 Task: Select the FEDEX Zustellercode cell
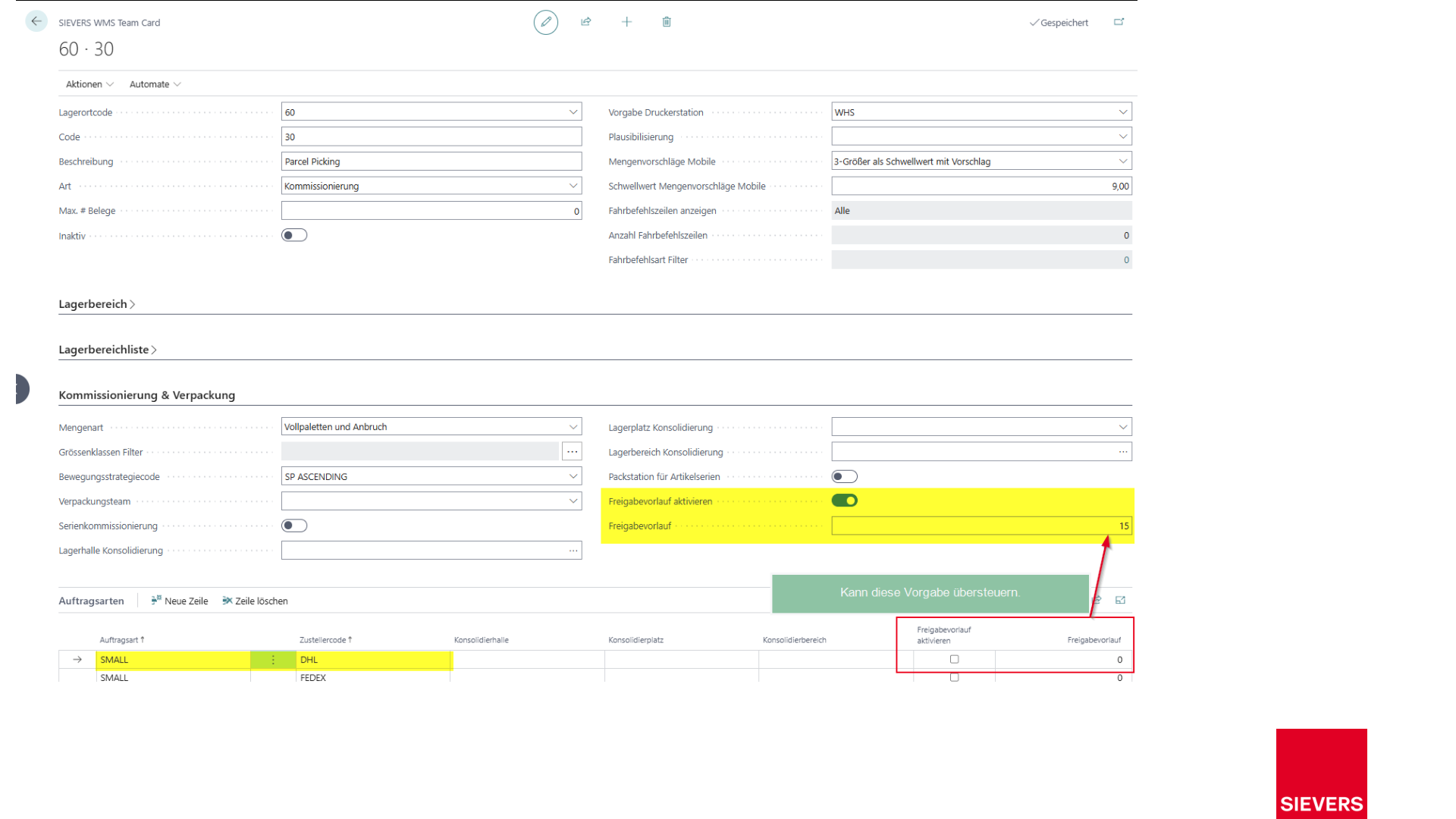(x=374, y=677)
